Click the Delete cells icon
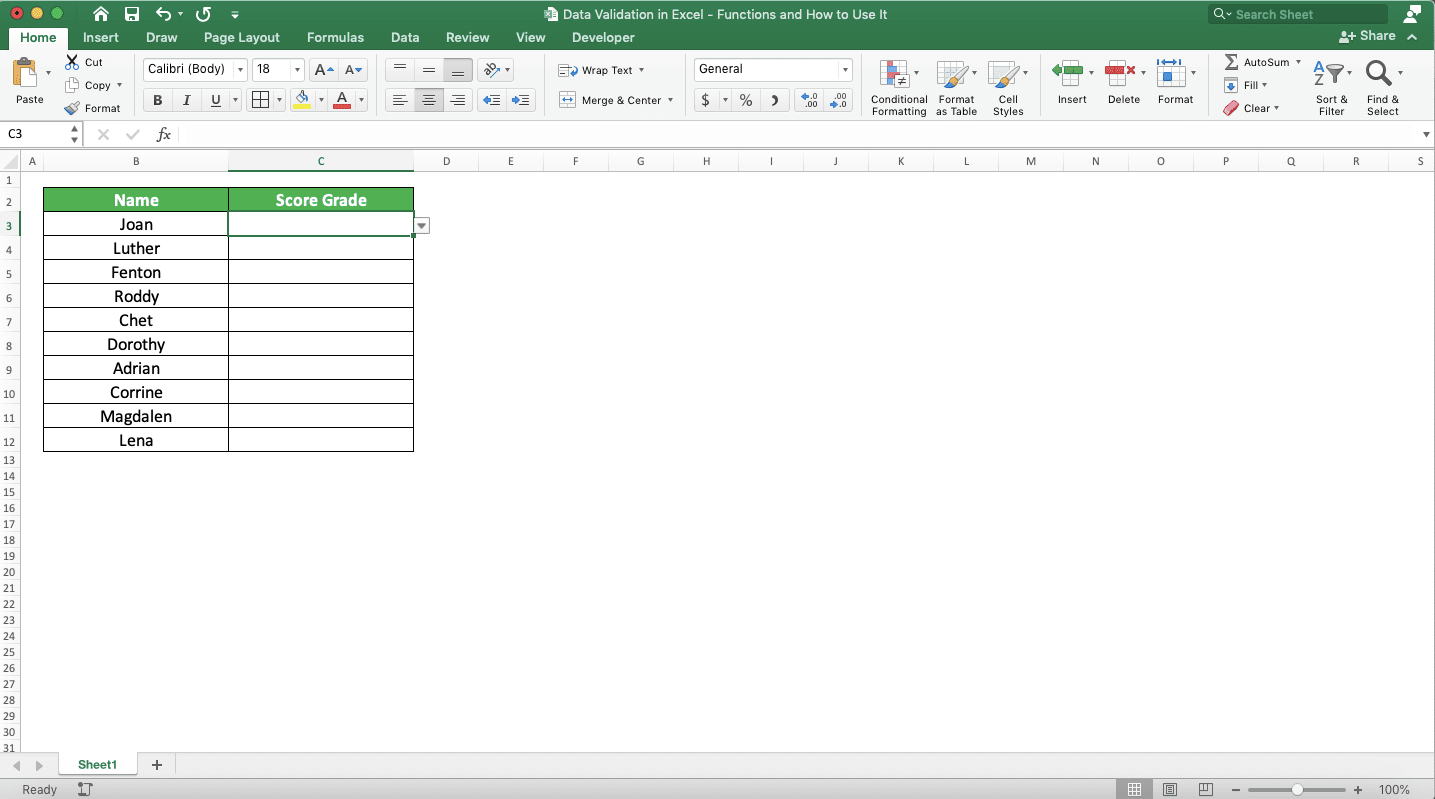 pyautogui.click(x=1120, y=72)
